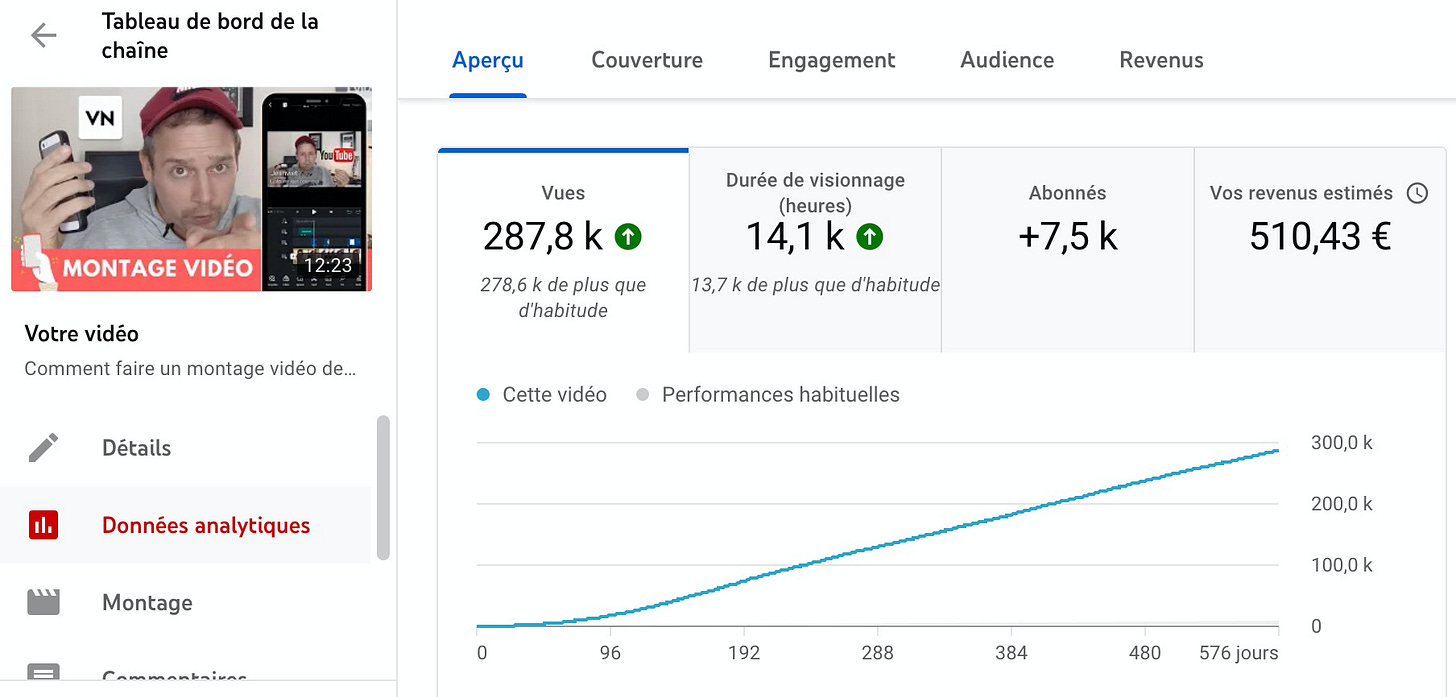Switch to the Couverture tab

pos(647,60)
